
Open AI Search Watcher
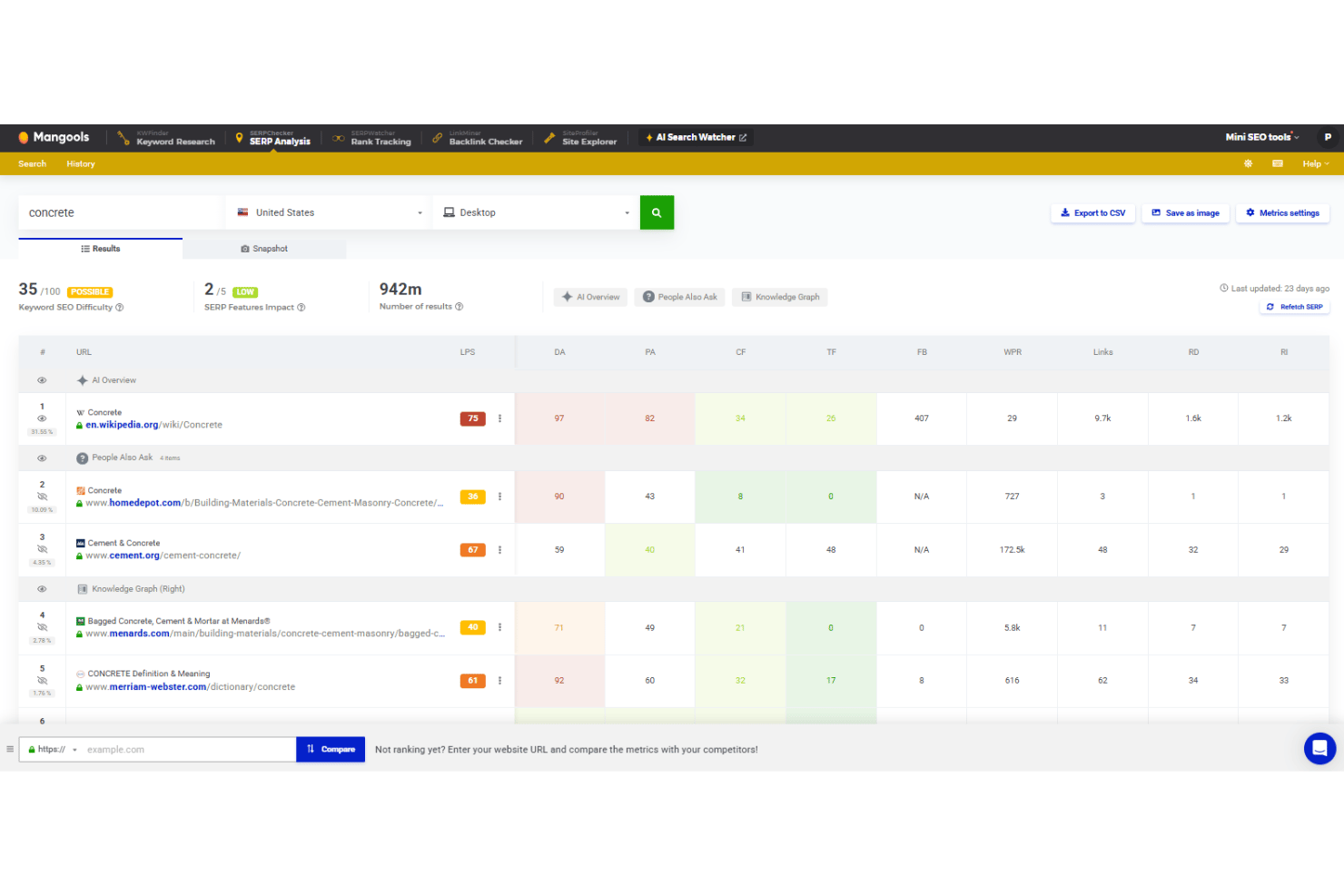[696, 137]
